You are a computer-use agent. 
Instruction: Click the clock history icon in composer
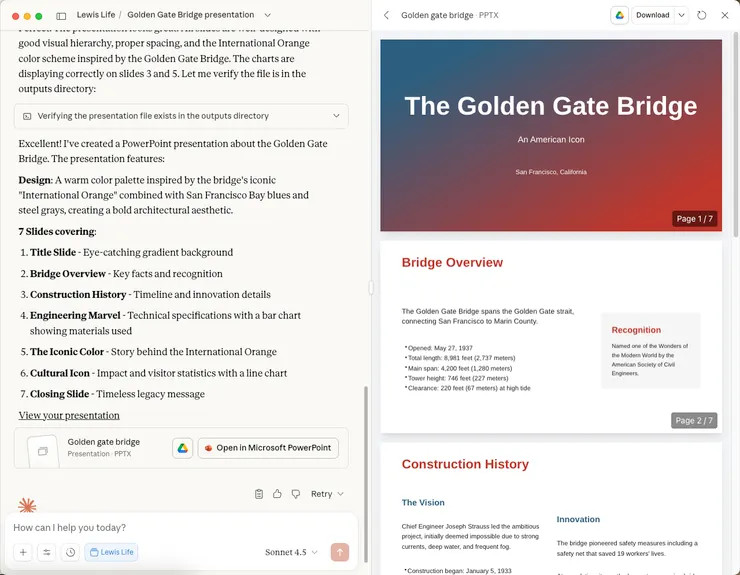click(70, 552)
